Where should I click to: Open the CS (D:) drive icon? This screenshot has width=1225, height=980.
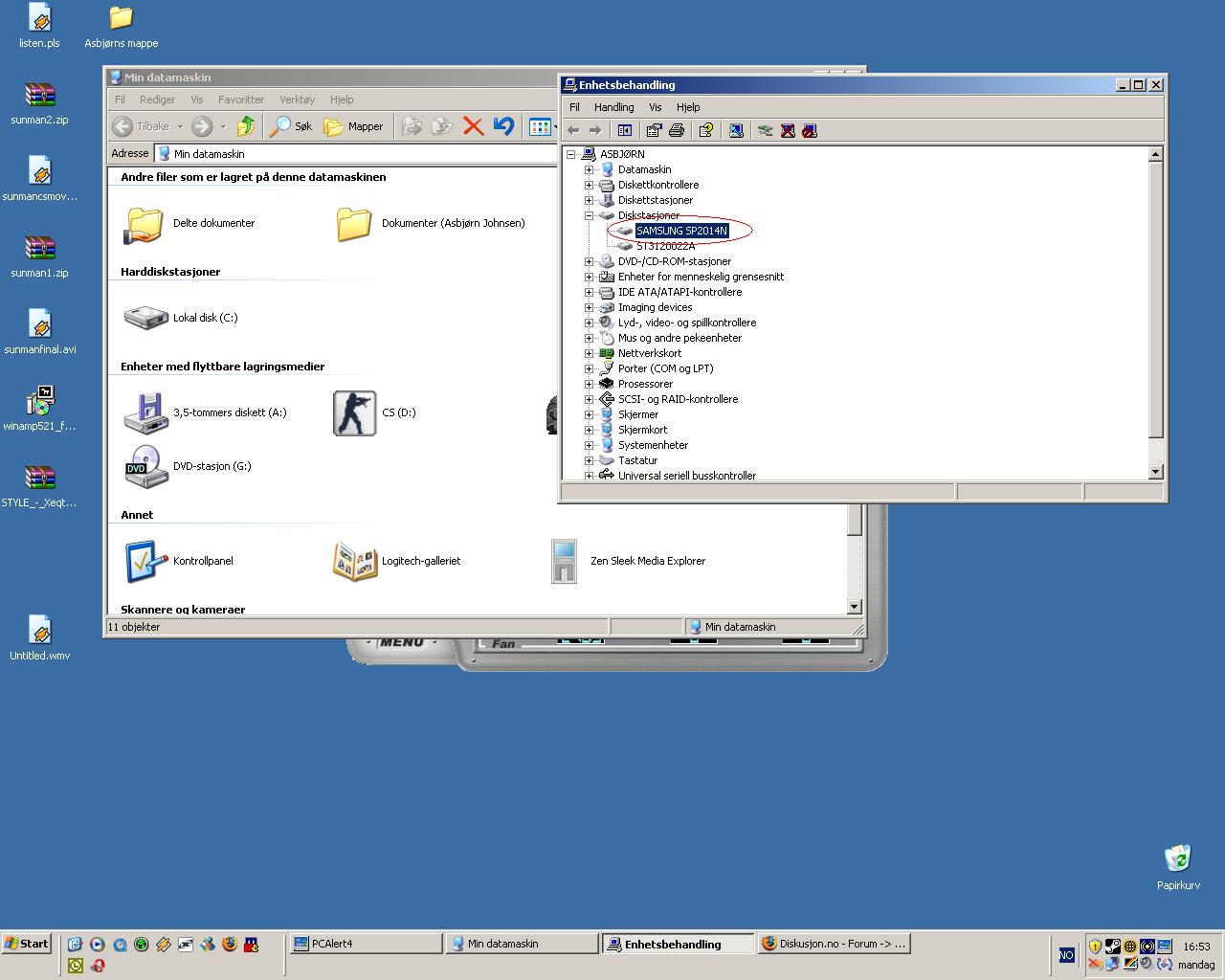click(354, 413)
